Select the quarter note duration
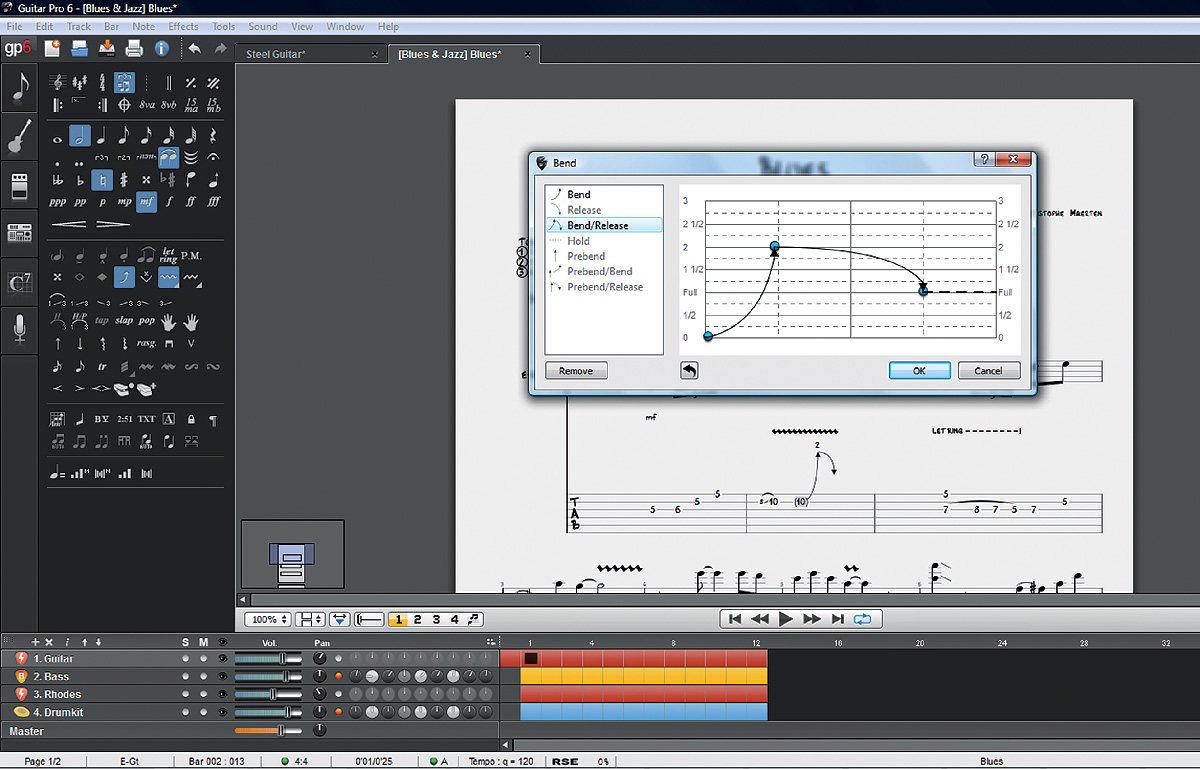The width and height of the screenshot is (1200, 769). tap(102, 136)
